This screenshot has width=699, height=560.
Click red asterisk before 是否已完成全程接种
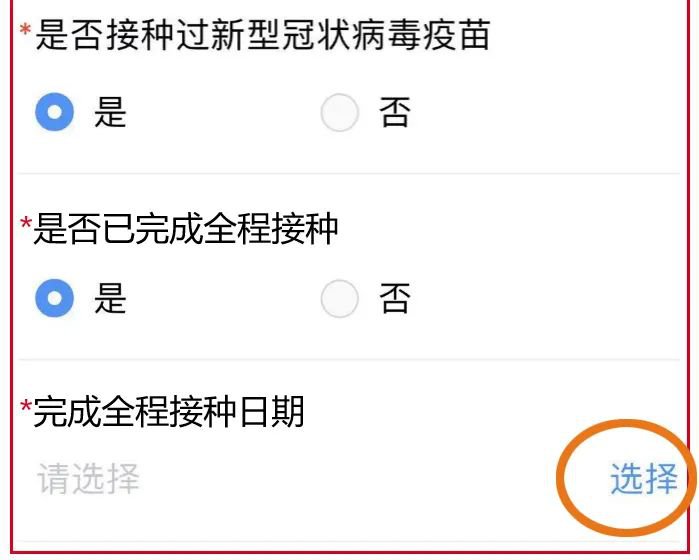26,223
